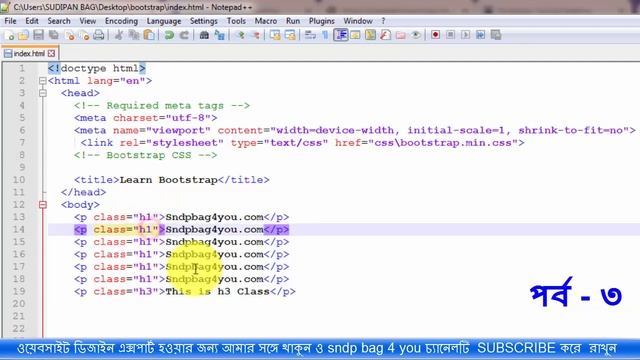Click line number 19 in the margin
This screenshot has height=360, width=640.
[x=18, y=291]
